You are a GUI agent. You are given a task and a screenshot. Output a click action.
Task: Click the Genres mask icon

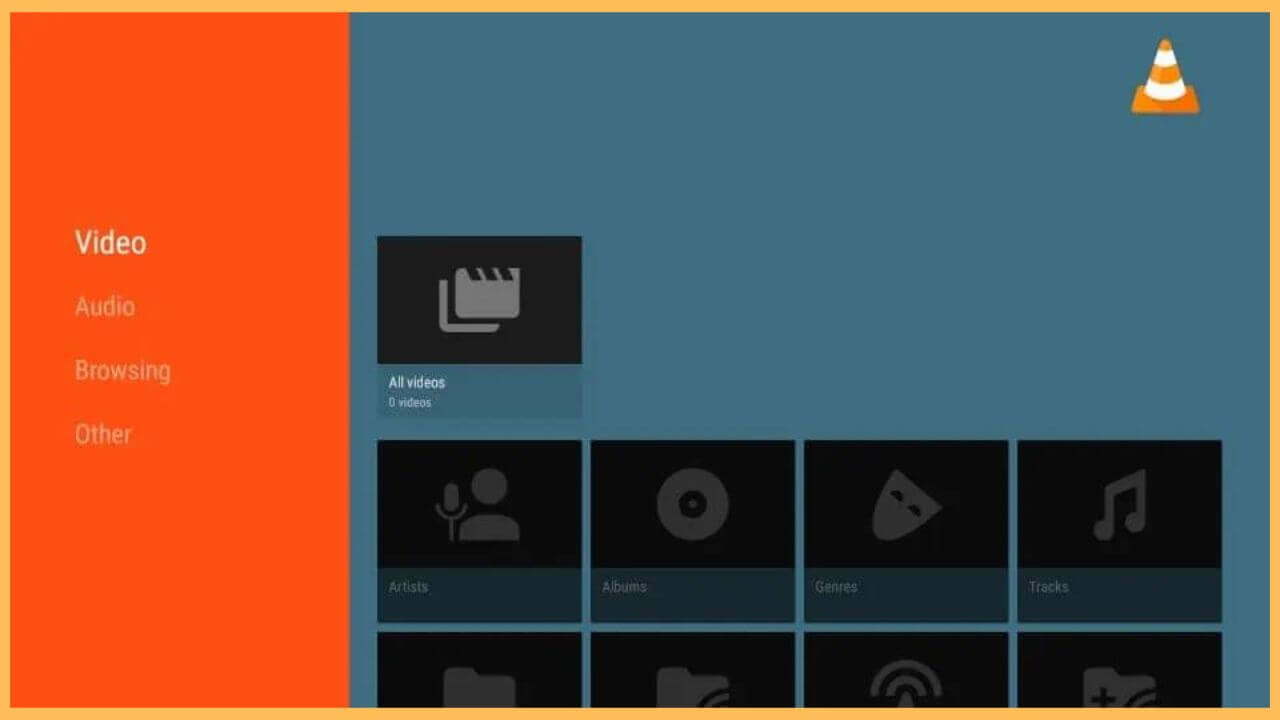click(x=906, y=506)
